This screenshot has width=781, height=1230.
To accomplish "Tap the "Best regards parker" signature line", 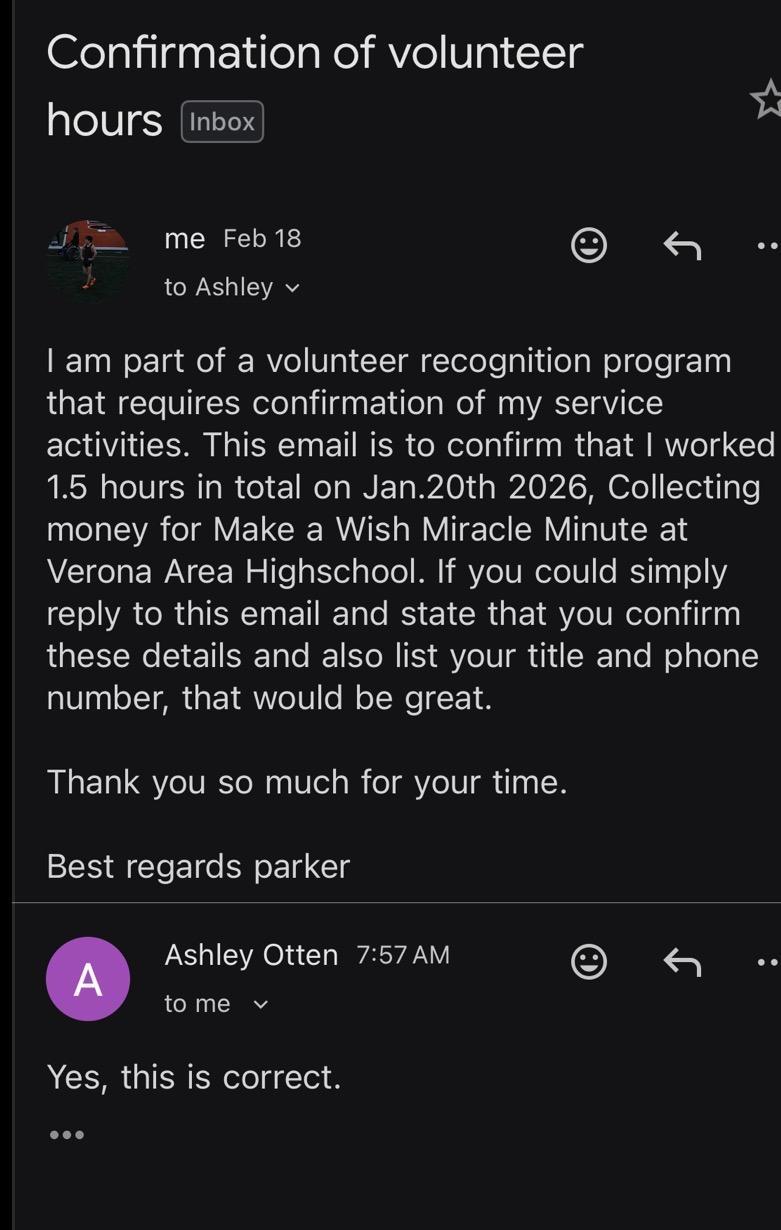I will tap(198, 866).
